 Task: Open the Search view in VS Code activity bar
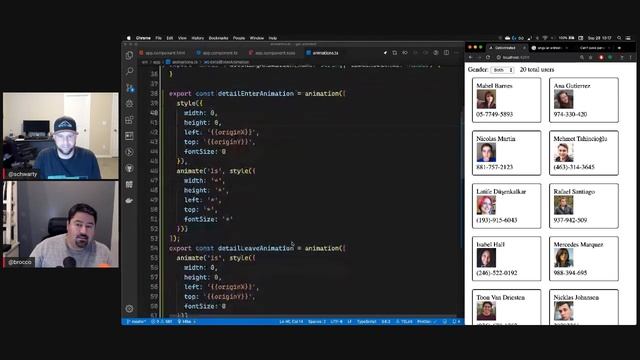[x=129, y=71]
